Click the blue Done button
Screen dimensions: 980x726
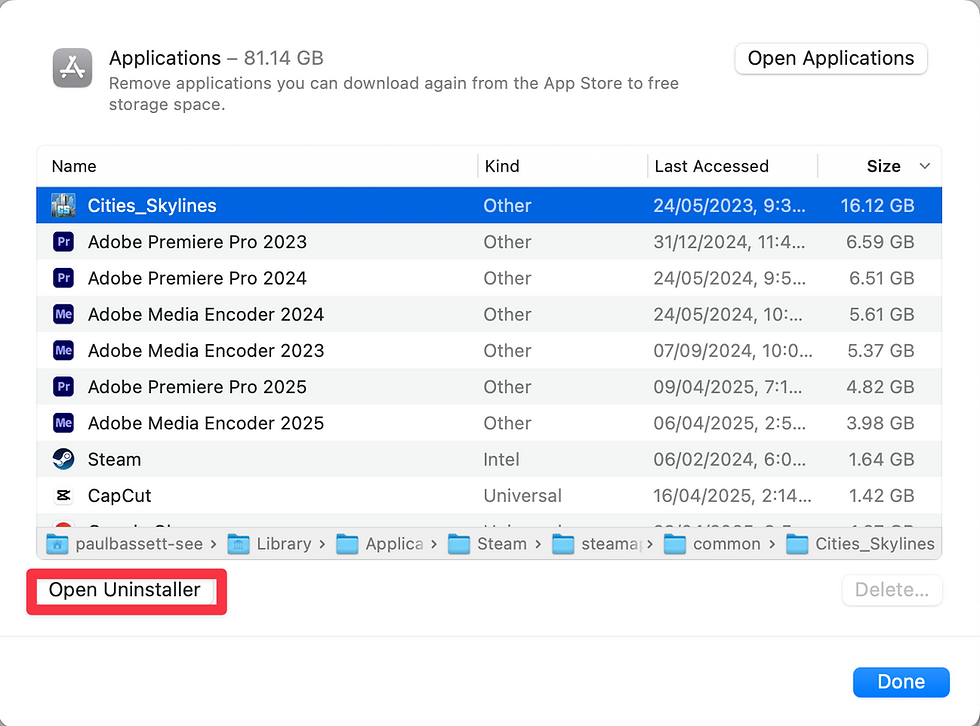[901, 682]
